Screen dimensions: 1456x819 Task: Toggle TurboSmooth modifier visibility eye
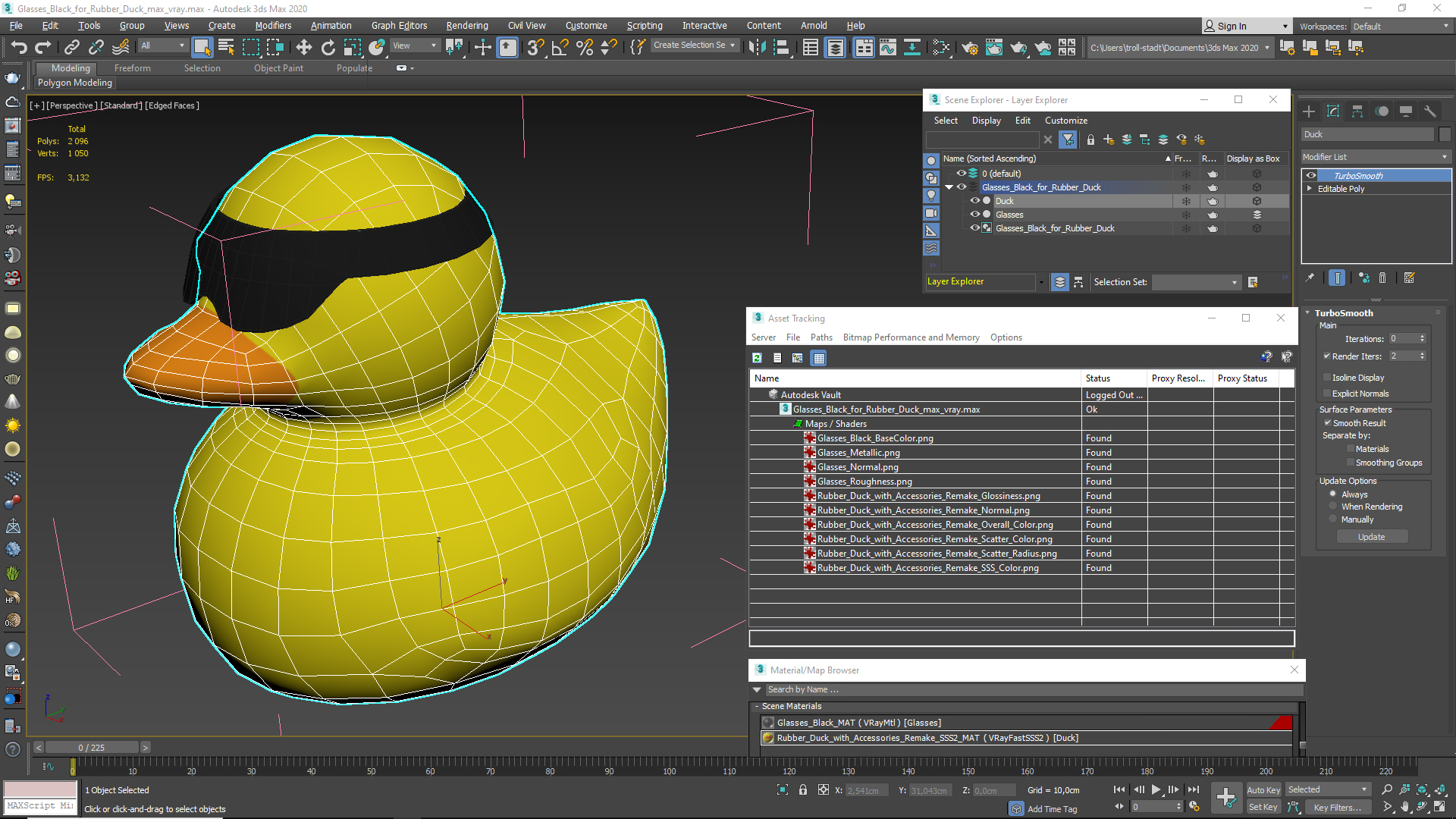pyautogui.click(x=1310, y=175)
